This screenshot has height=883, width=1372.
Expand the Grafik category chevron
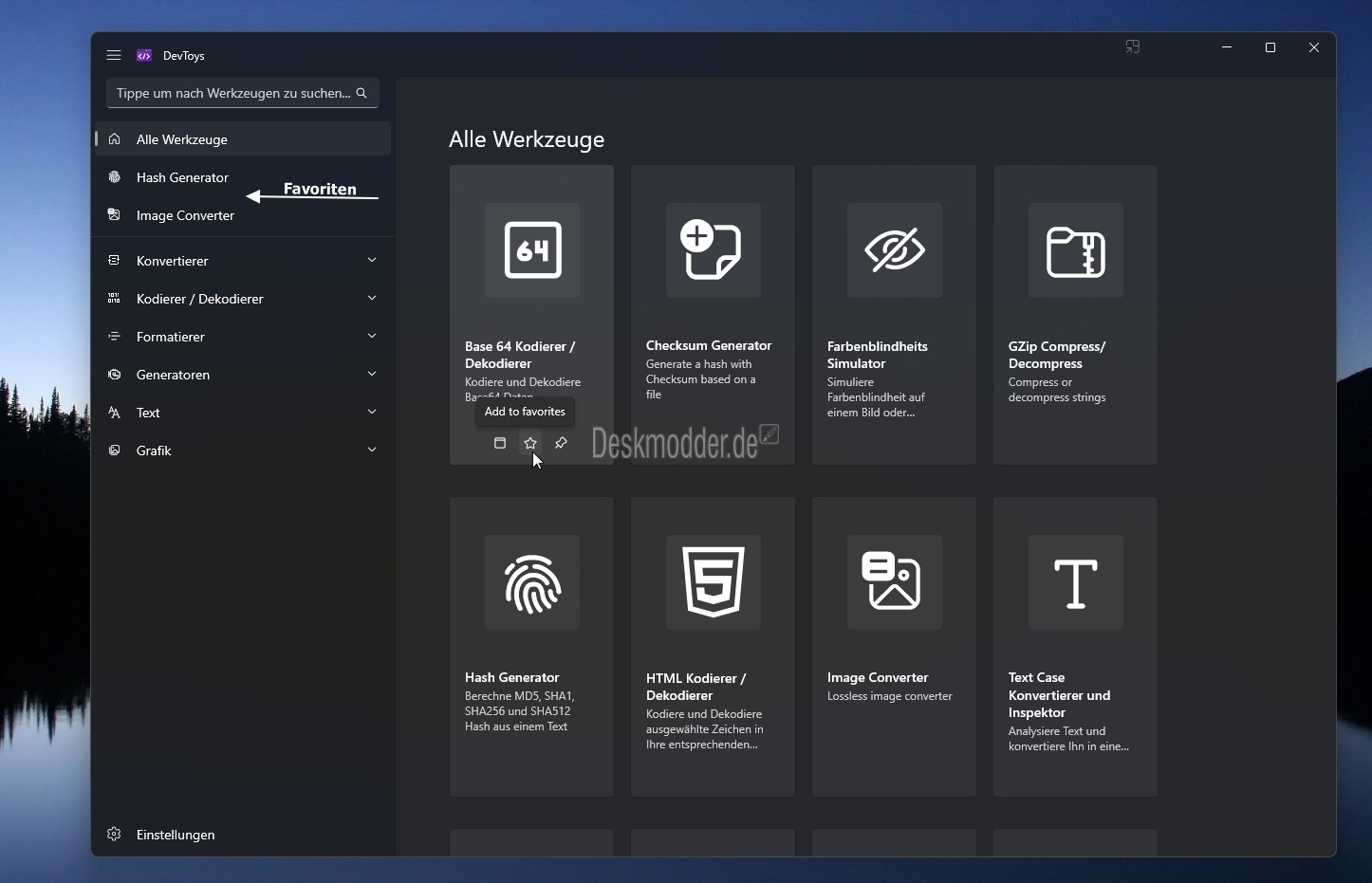coord(372,450)
